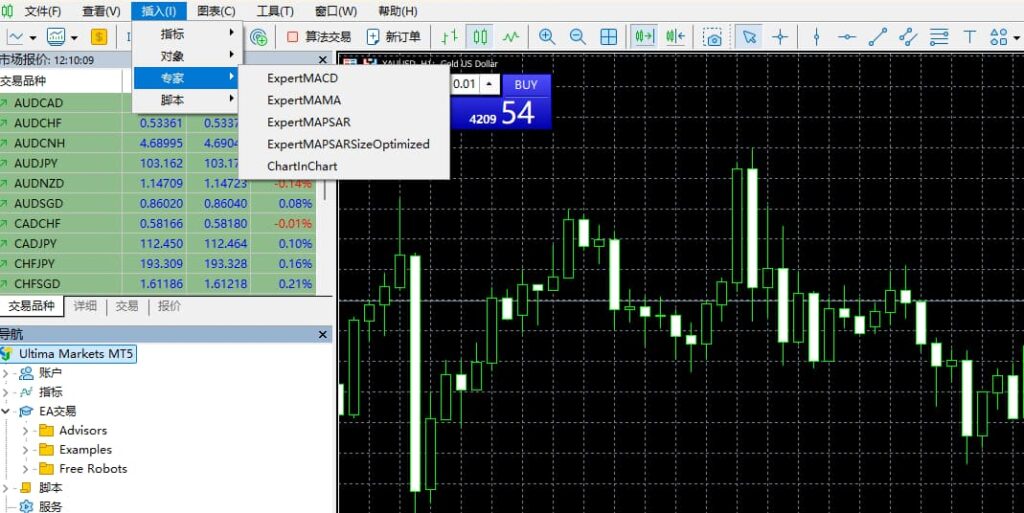This screenshot has width=1024, height=513.
Task: Switch to candlestick chart type
Action: point(480,37)
